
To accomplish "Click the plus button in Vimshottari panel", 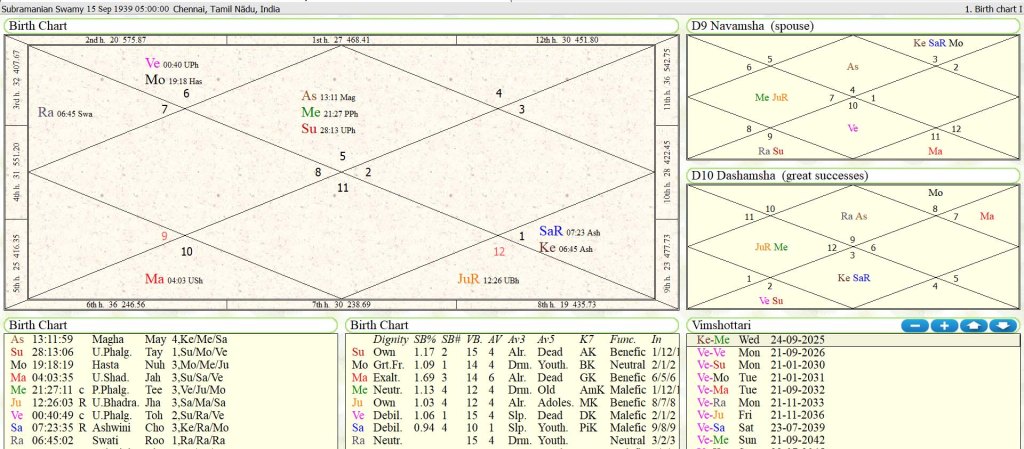I will pyautogui.click(x=944, y=326).
